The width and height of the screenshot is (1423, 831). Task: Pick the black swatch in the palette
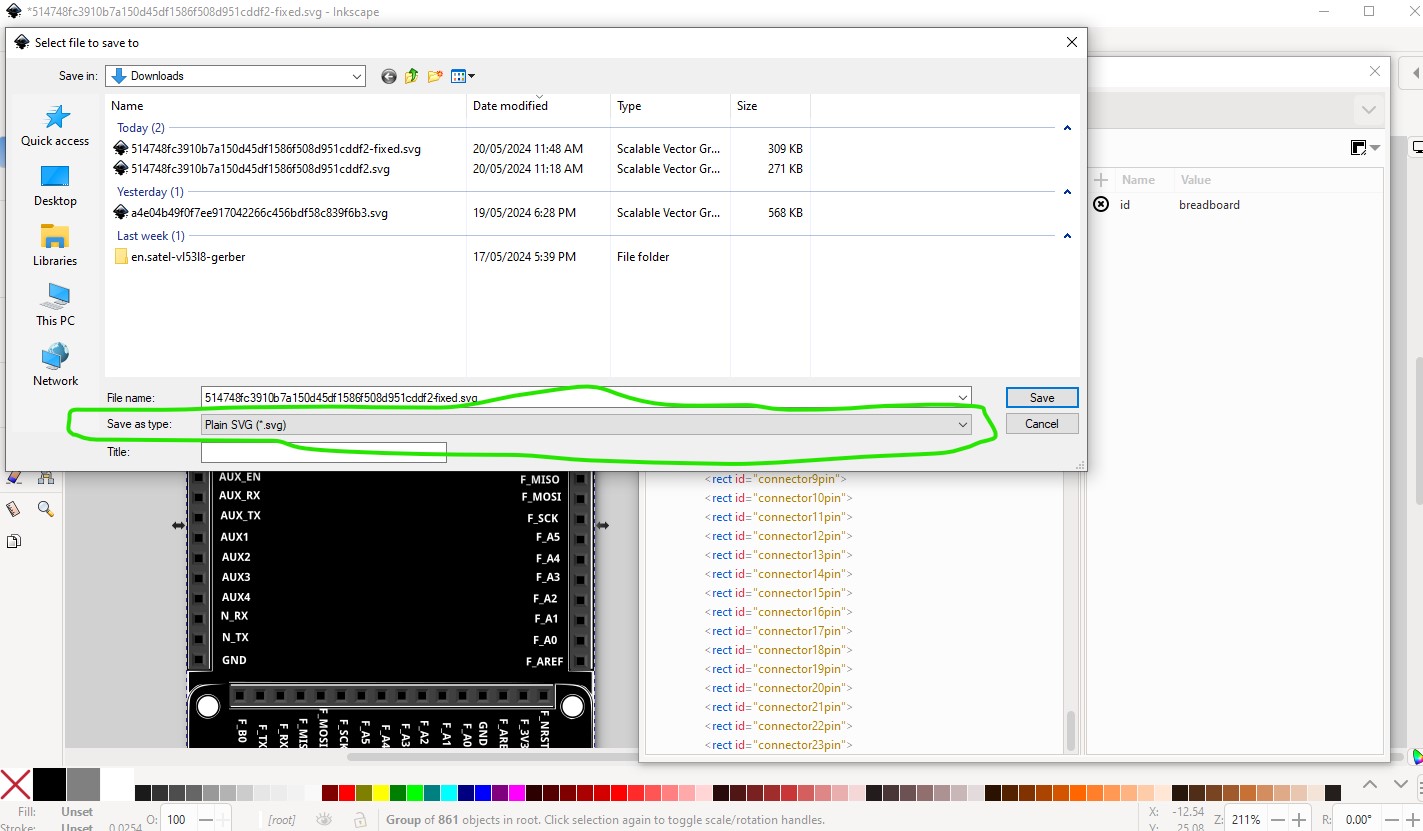(x=49, y=784)
